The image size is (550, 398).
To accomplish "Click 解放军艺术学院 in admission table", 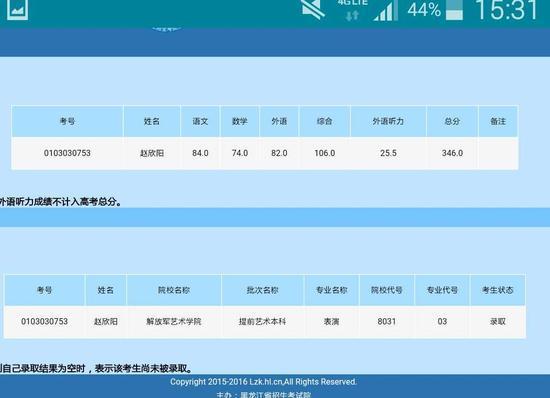I will [174, 322].
